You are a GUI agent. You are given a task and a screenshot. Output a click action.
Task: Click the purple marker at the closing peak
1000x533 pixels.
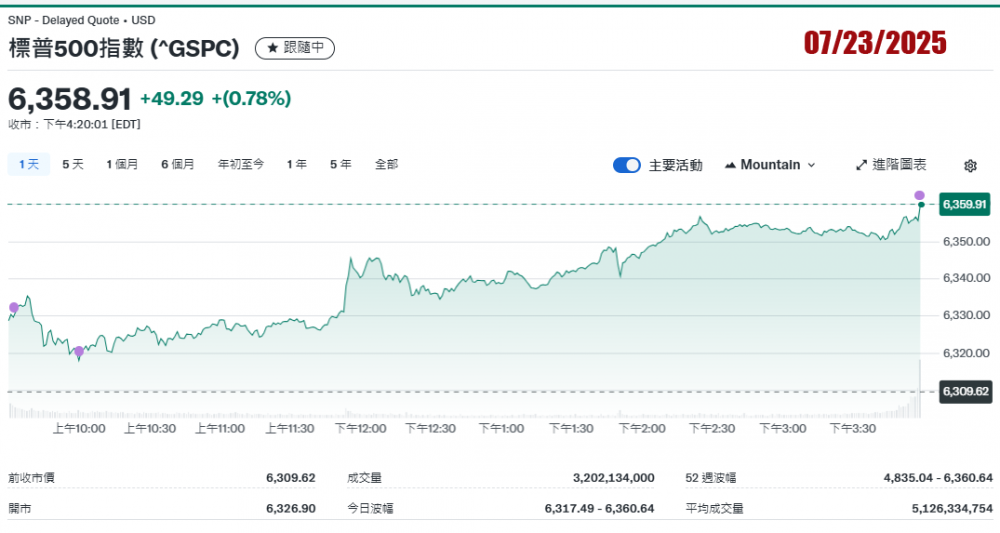tap(919, 195)
